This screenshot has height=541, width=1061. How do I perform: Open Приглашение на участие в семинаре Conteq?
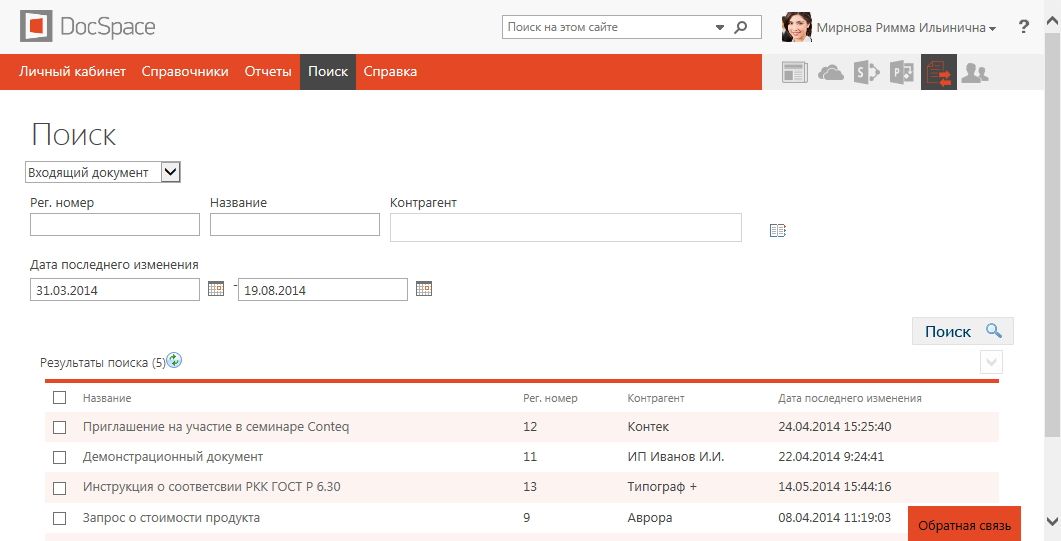click(x=216, y=427)
